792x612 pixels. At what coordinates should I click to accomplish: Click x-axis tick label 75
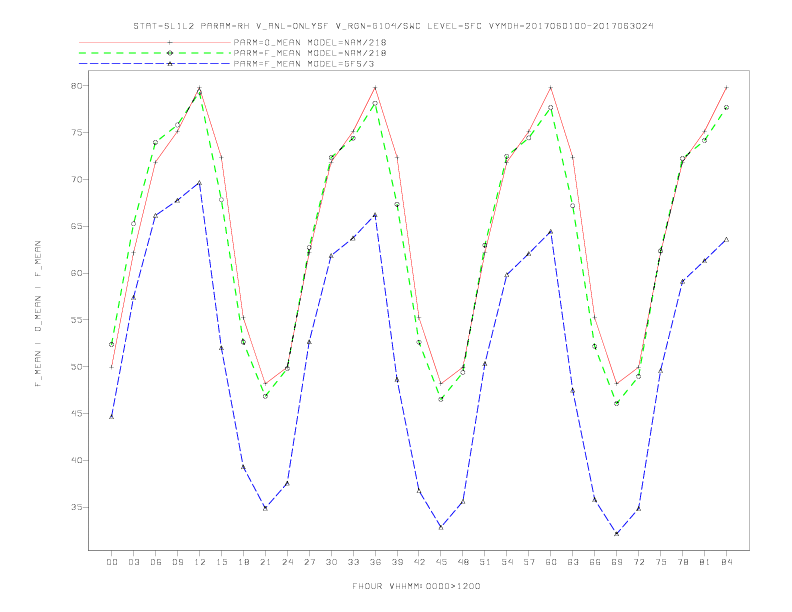(661, 562)
